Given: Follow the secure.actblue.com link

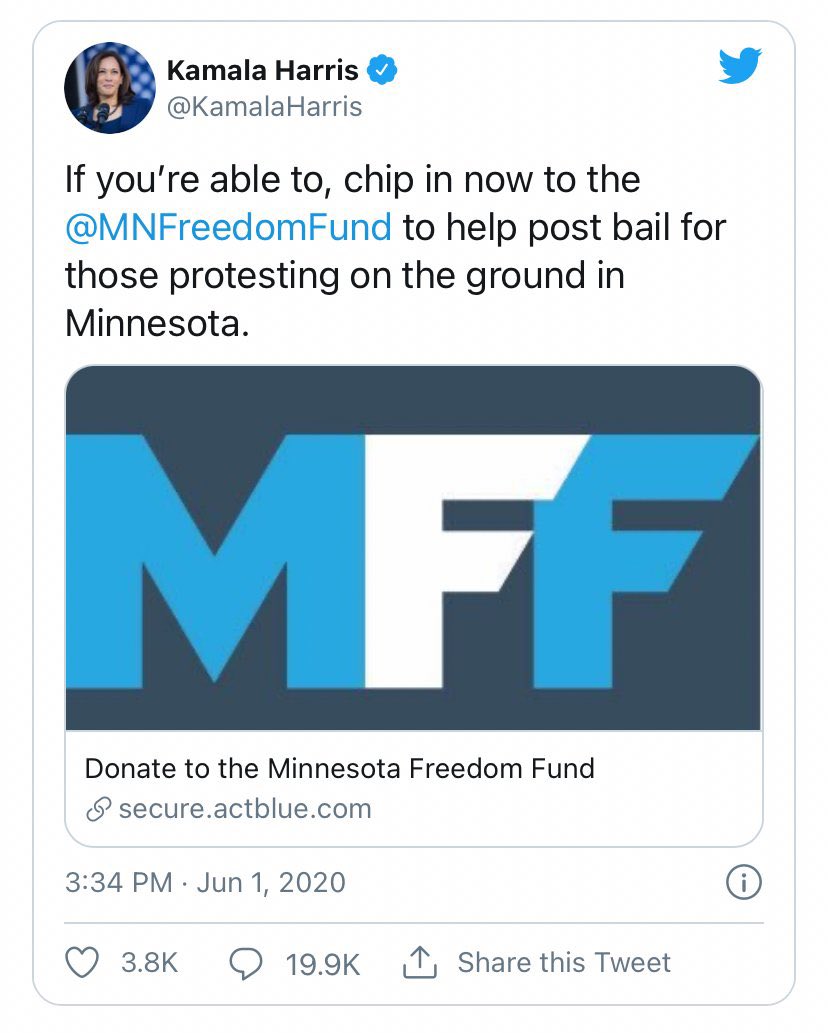Looking at the screenshot, I should click(245, 809).
